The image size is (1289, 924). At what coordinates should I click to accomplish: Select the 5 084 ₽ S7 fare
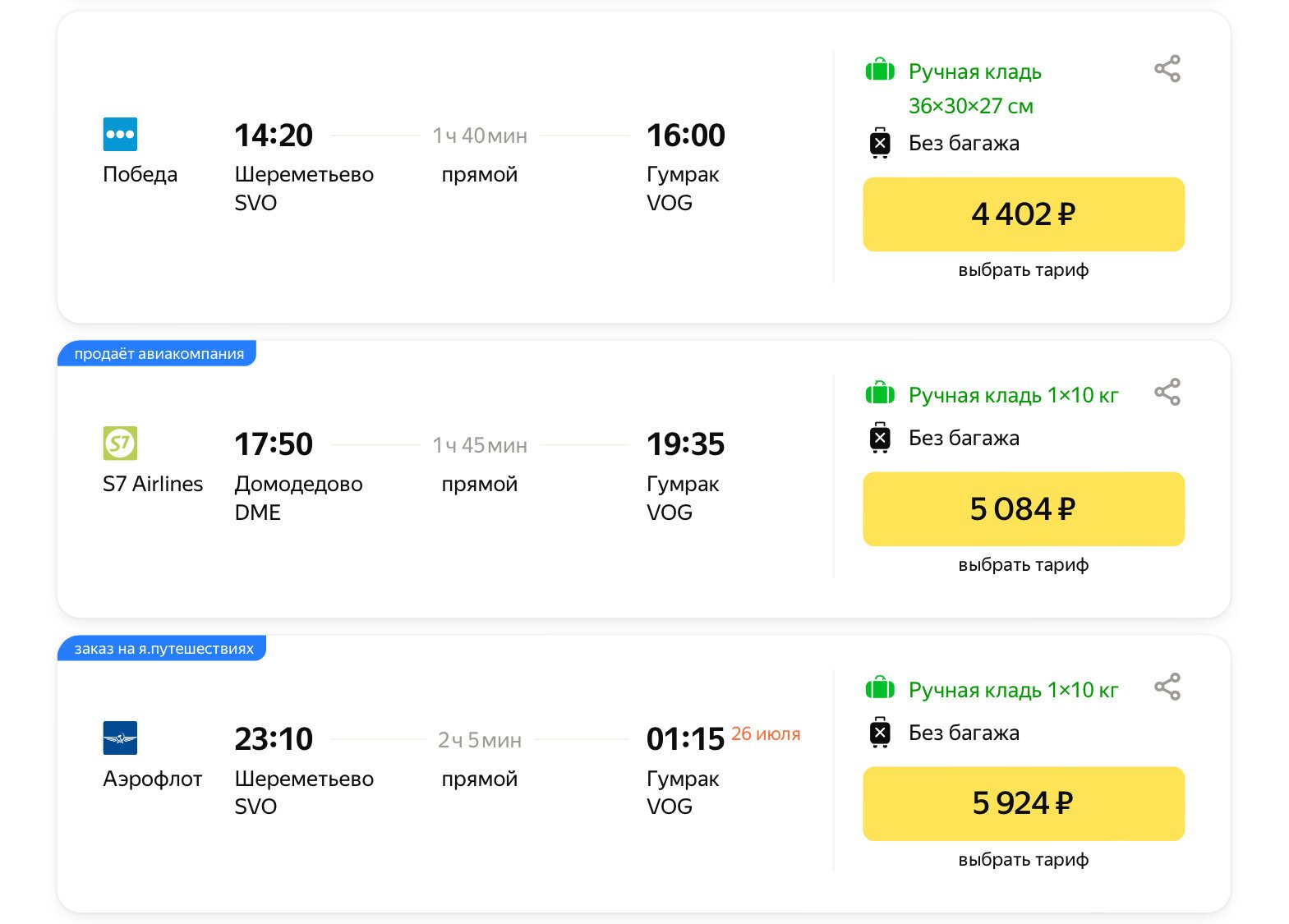1023,509
